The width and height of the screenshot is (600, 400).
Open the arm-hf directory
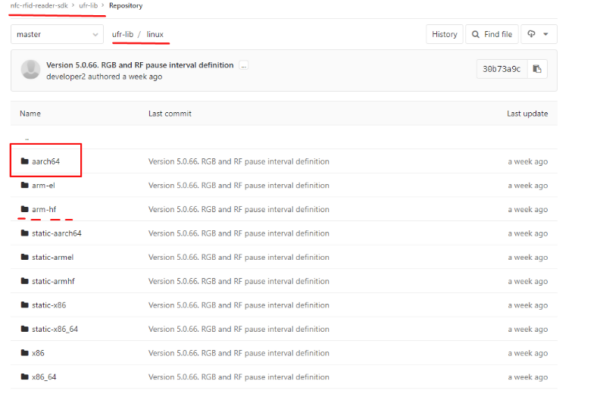pos(44,209)
